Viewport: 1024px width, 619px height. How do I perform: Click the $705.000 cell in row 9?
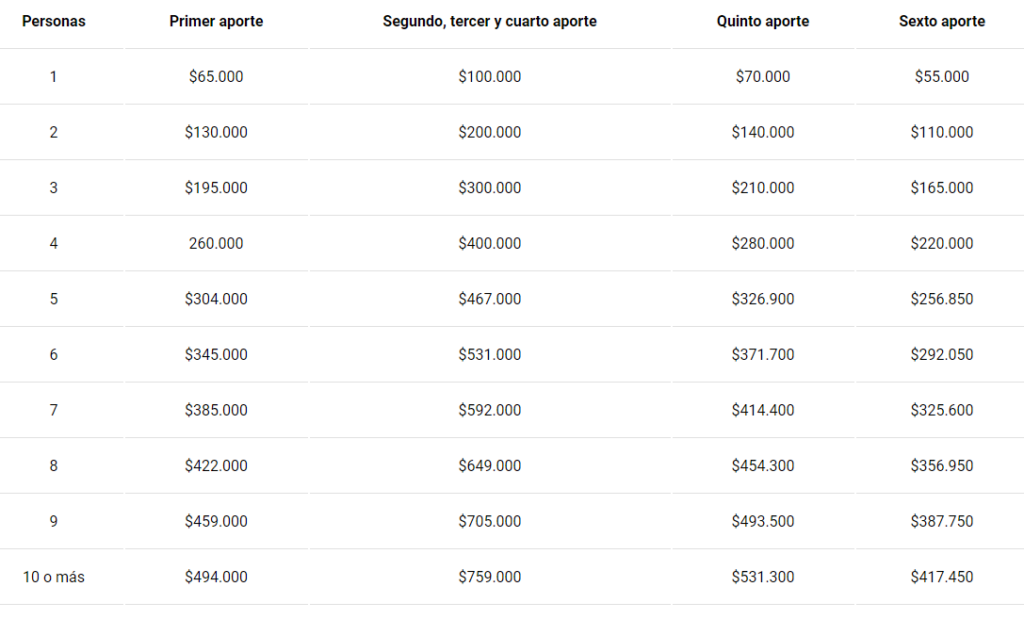coord(490,521)
